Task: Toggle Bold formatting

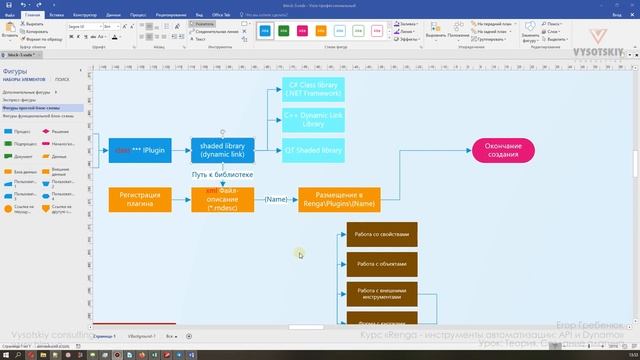Action: click(x=71, y=37)
